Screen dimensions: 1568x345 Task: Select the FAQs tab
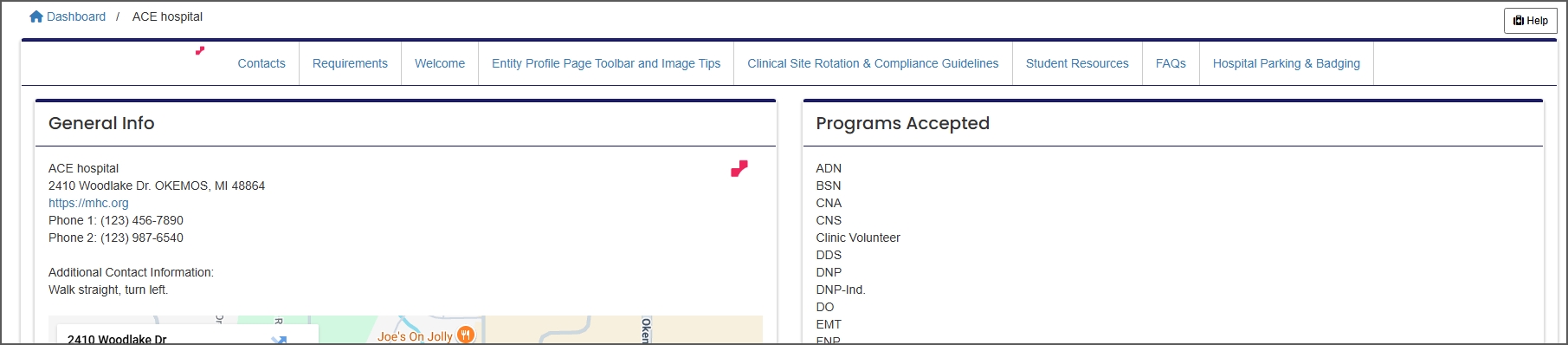click(x=1171, y=63)
